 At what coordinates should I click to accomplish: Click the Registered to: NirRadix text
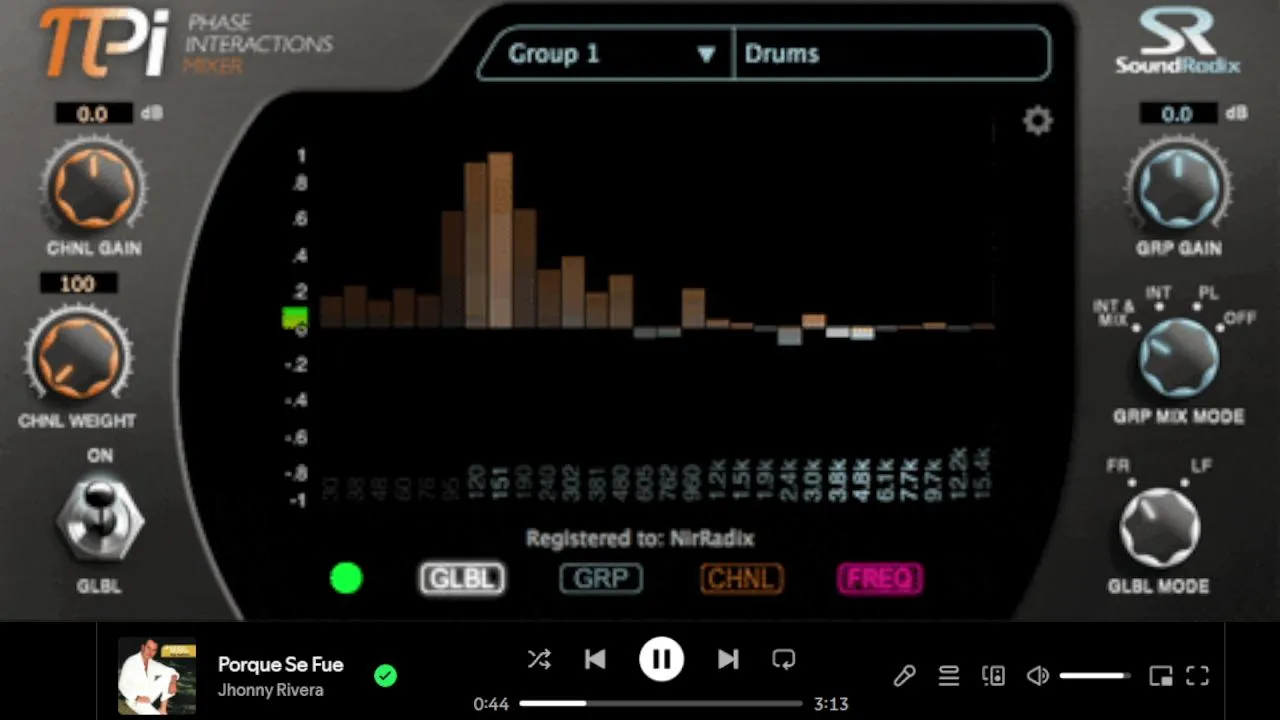click(x=640, y=538)
